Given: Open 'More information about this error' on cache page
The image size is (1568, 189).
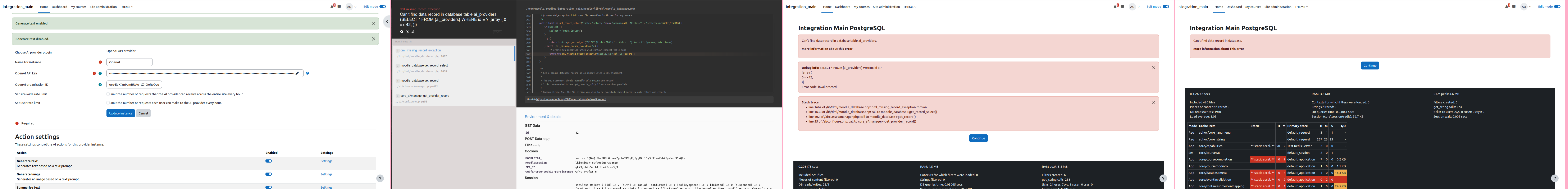Looking at the screenshot, I should click(1219, 49).
